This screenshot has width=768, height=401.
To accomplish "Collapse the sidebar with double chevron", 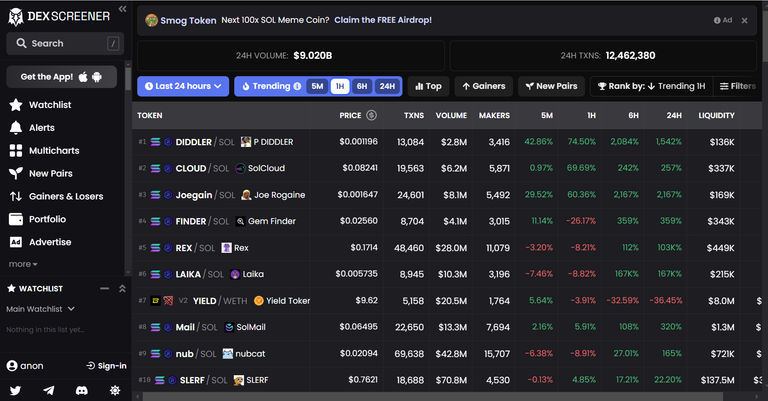I will point(122,9).
